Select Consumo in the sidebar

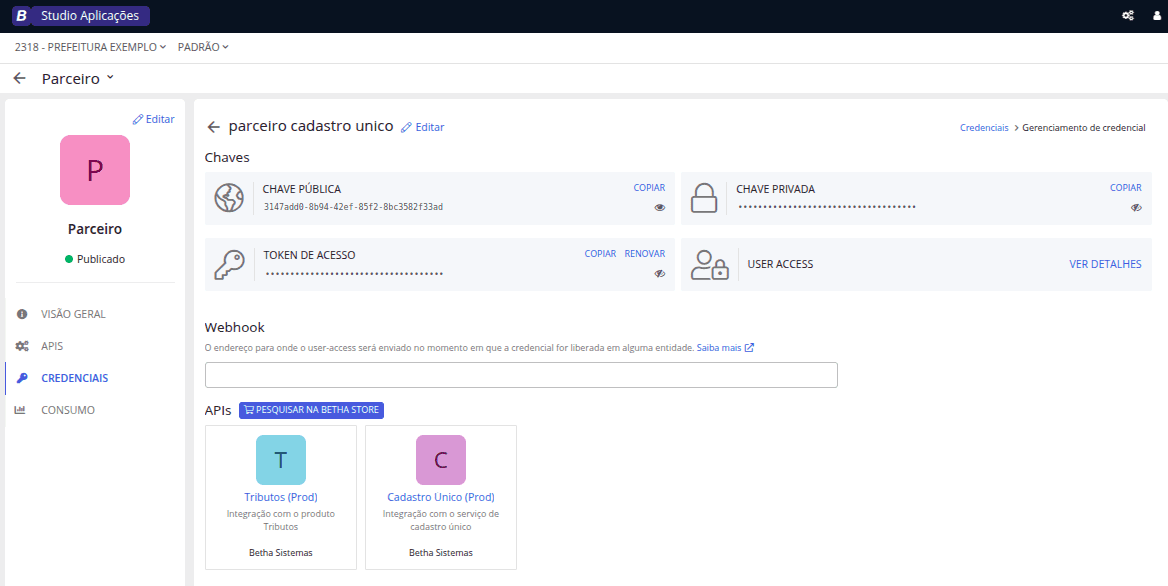click(67, 410)
